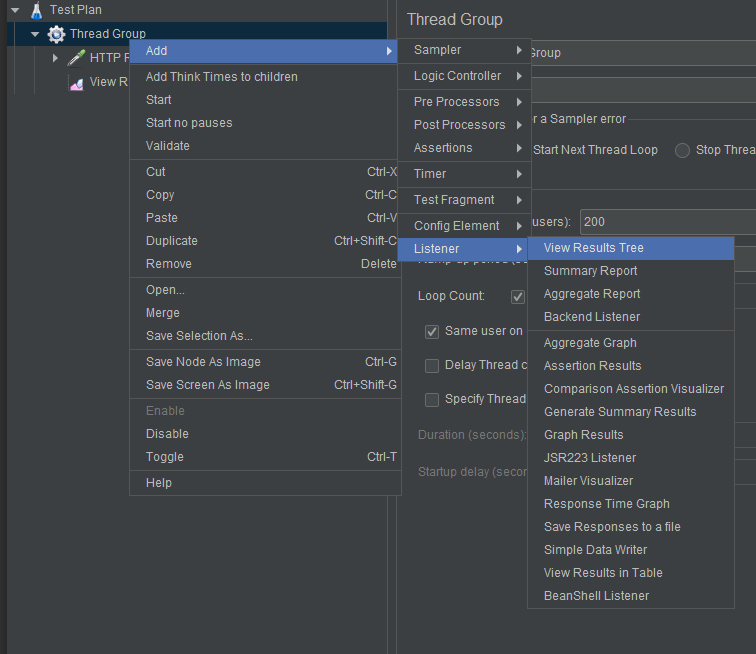Add a Backend Listener
756x654 pixels.
[631, 317]
